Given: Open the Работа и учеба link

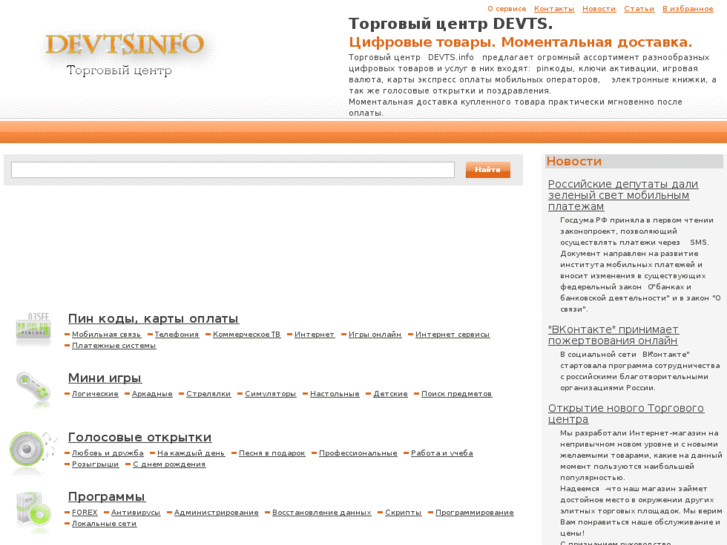Looking at the screenshot, I should tap(442, 453).
